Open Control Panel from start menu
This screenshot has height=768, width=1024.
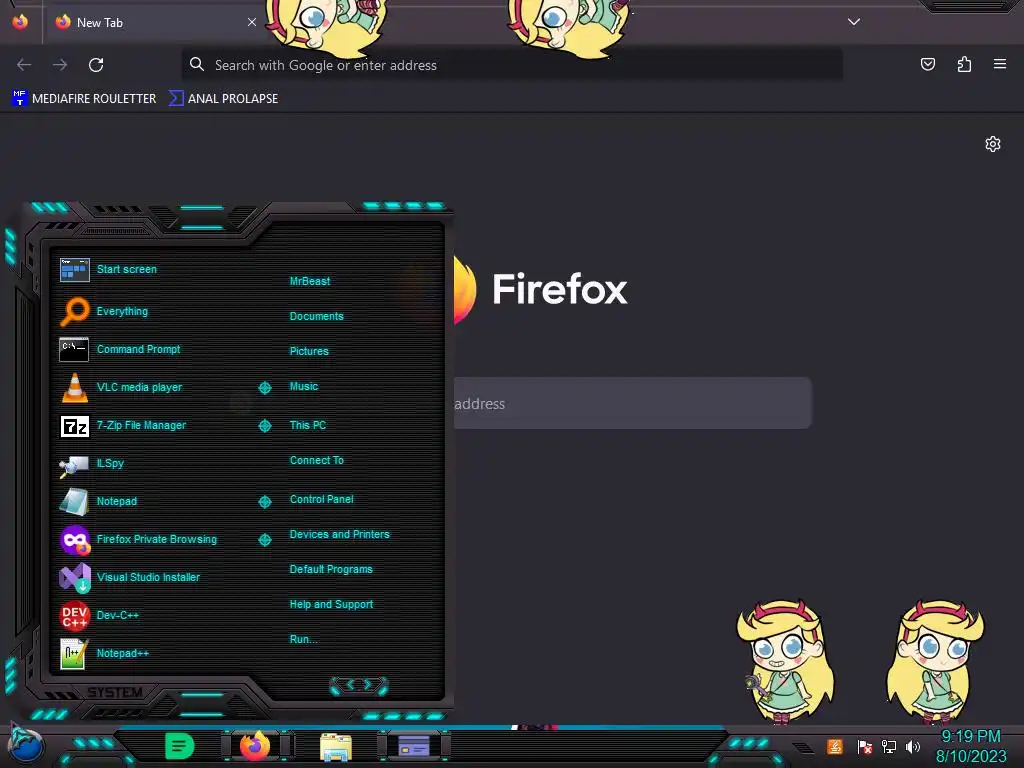(321, 499)
